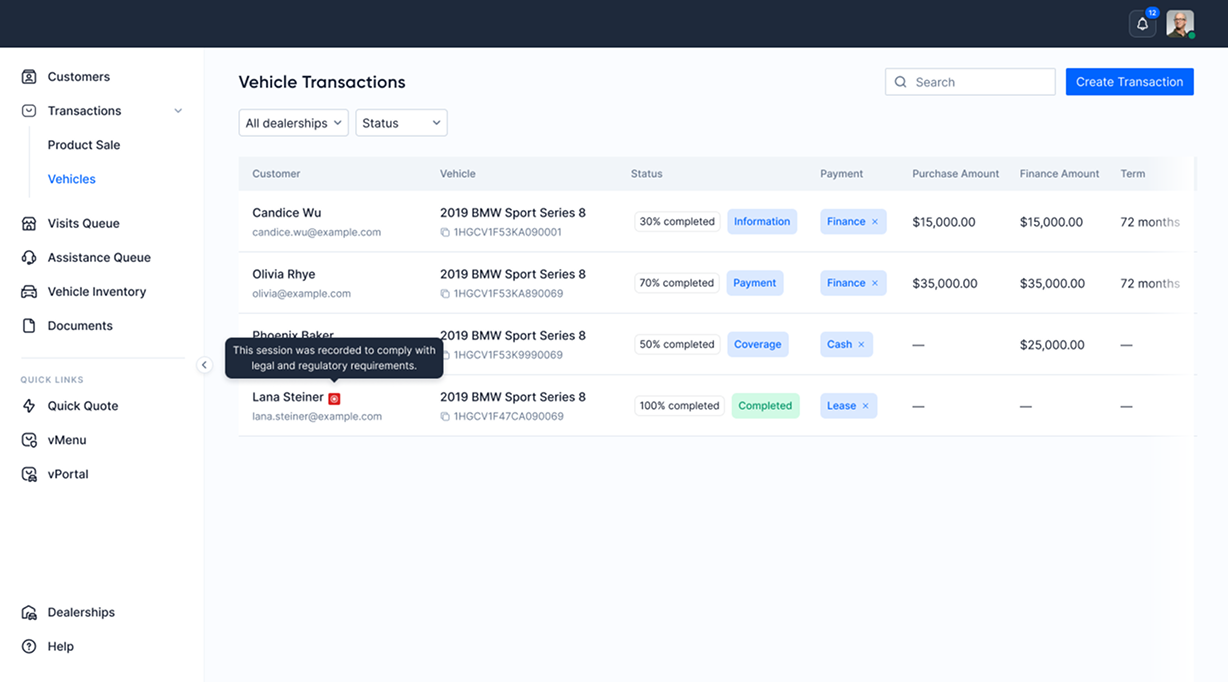
Task: Copy VIN 1HGCV1F53KA090001 using copy icon
Action: pos(445,232)
